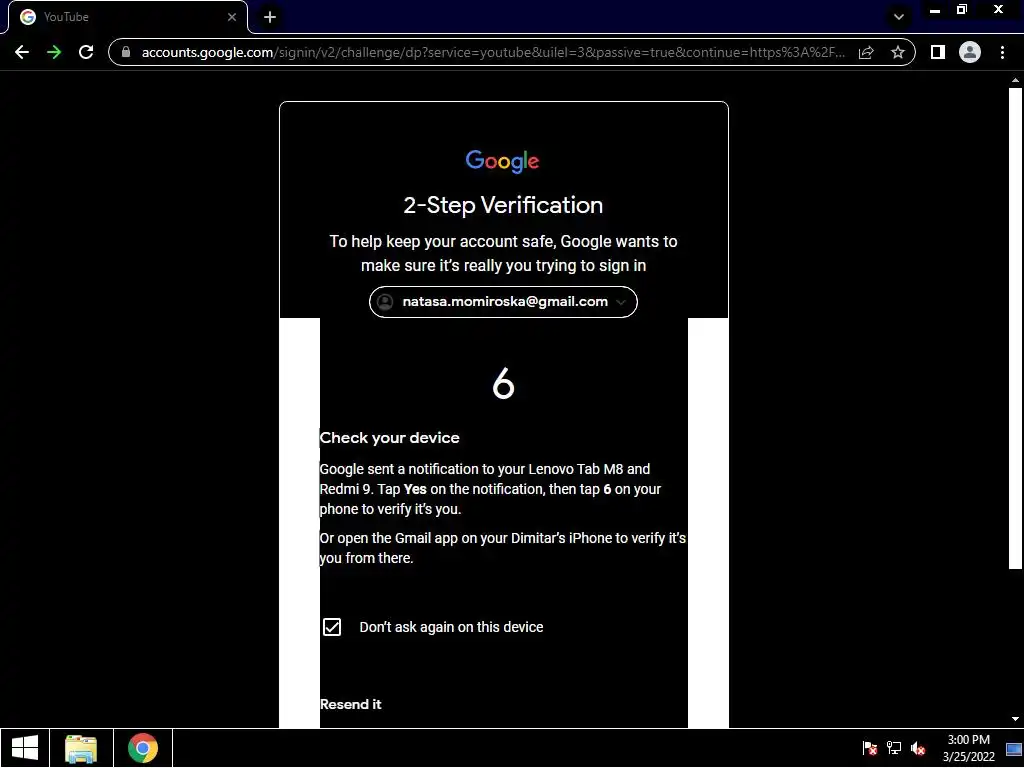Open Windows Start menu
This screenshot has width=1024, height=768.
25,748
